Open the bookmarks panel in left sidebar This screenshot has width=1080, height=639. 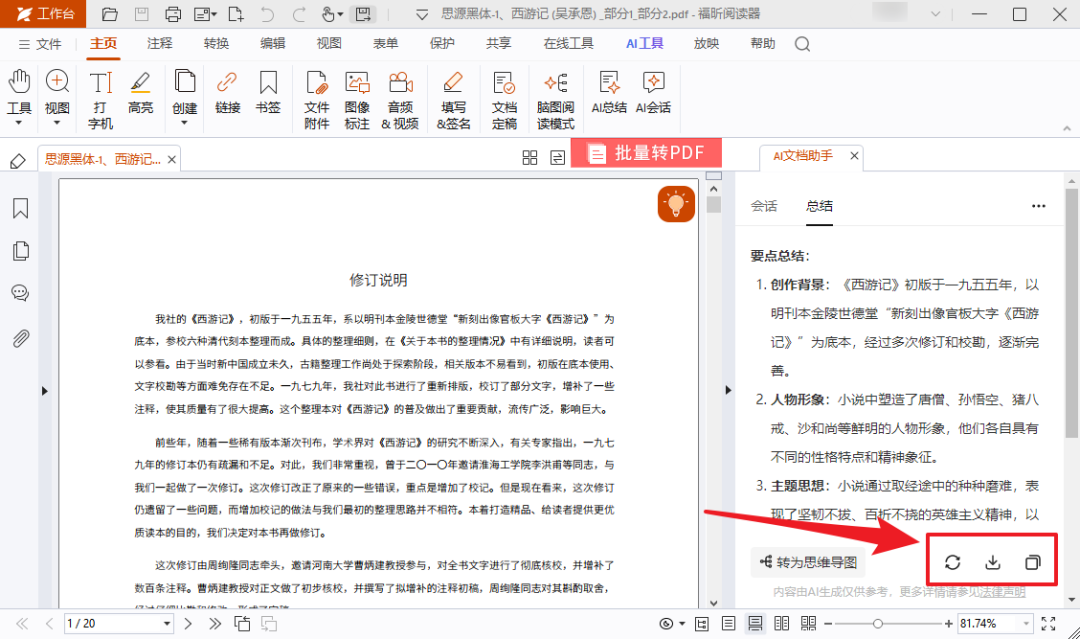[x=21, y=209]
